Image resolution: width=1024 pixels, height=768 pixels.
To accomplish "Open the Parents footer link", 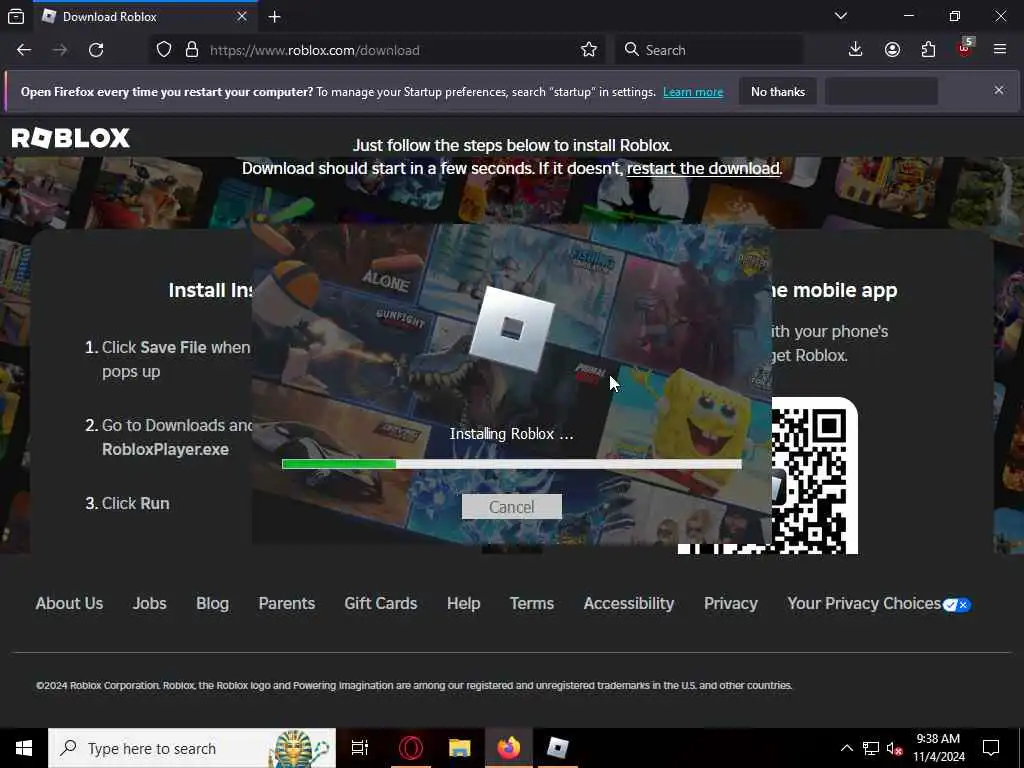I will pos(287,603).
